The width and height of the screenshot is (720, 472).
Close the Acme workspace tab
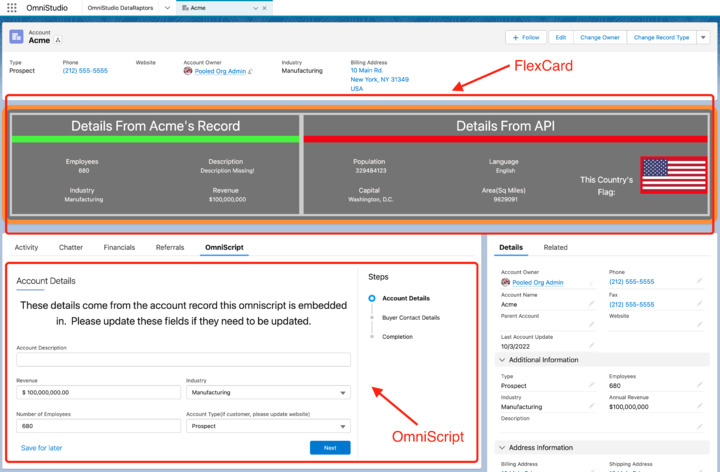pyautogui.click(x=265, y=6)
